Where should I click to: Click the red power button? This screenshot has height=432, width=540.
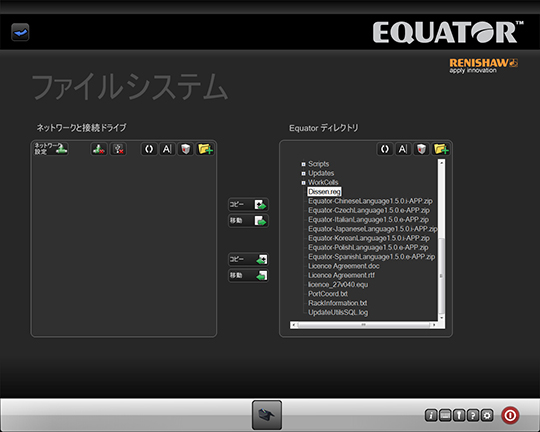click(510, 415)
